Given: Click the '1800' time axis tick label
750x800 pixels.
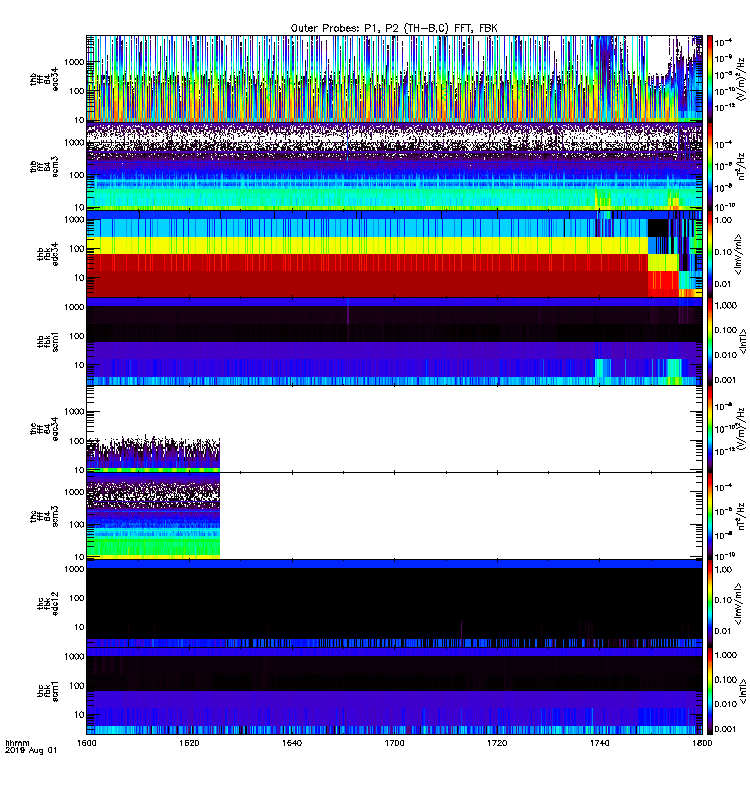Looking at the screenshot, I should click(702, 743).
